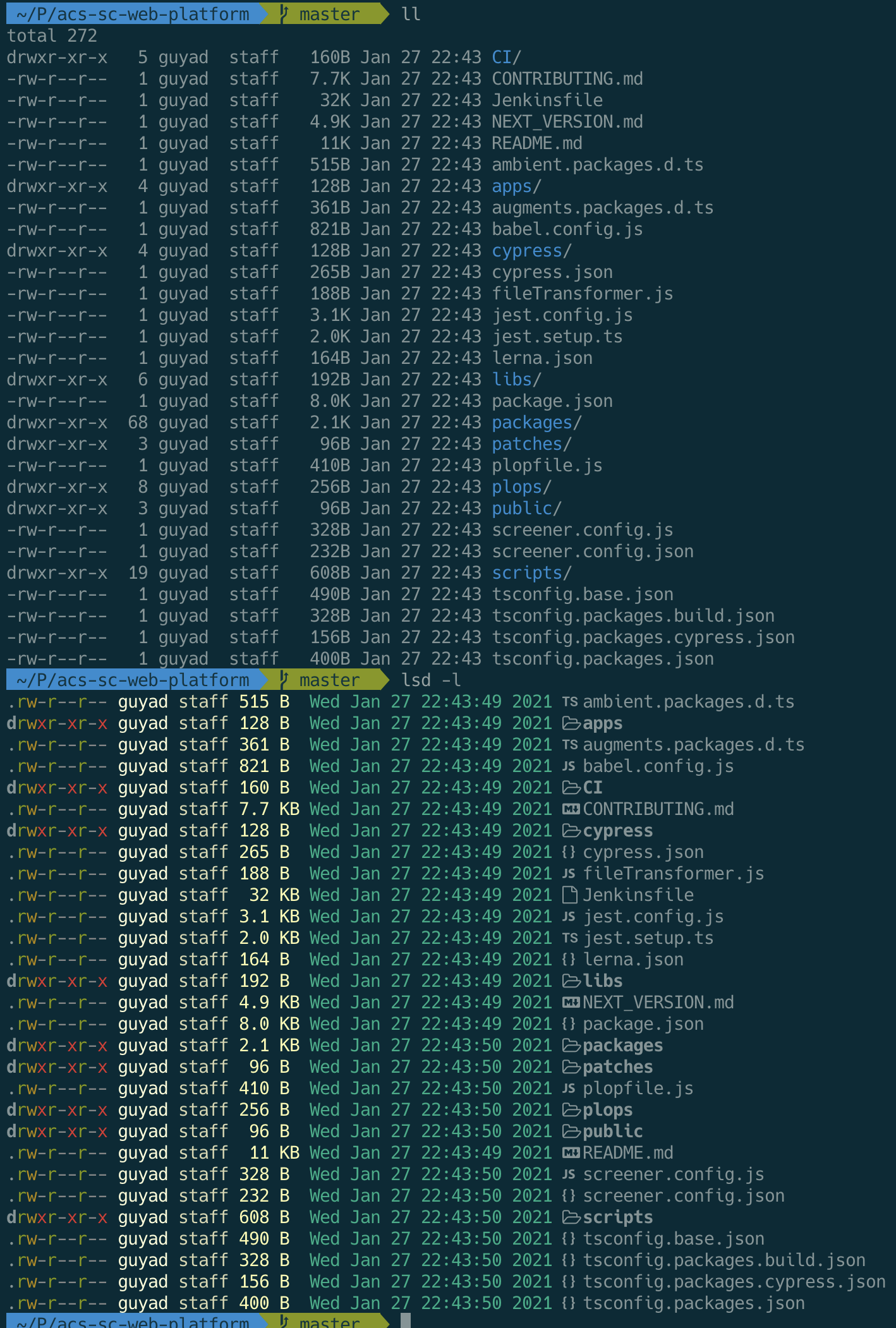Screen dimensions: 896x1328
Task: Click the folder icon beside bold scripts
Action: click(571, 1217)
